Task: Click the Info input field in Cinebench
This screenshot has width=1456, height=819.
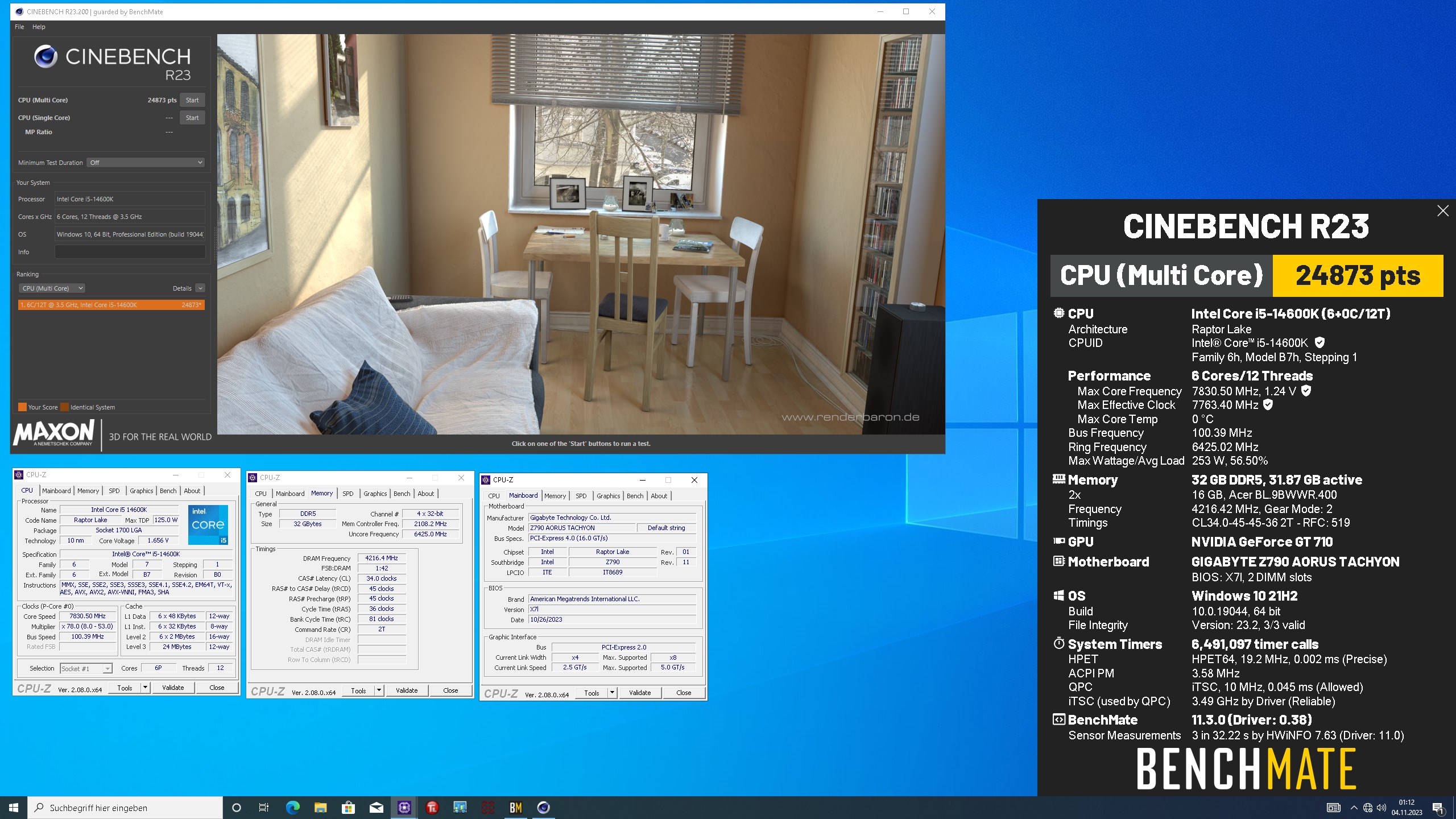Action: [x=130, y=252]
